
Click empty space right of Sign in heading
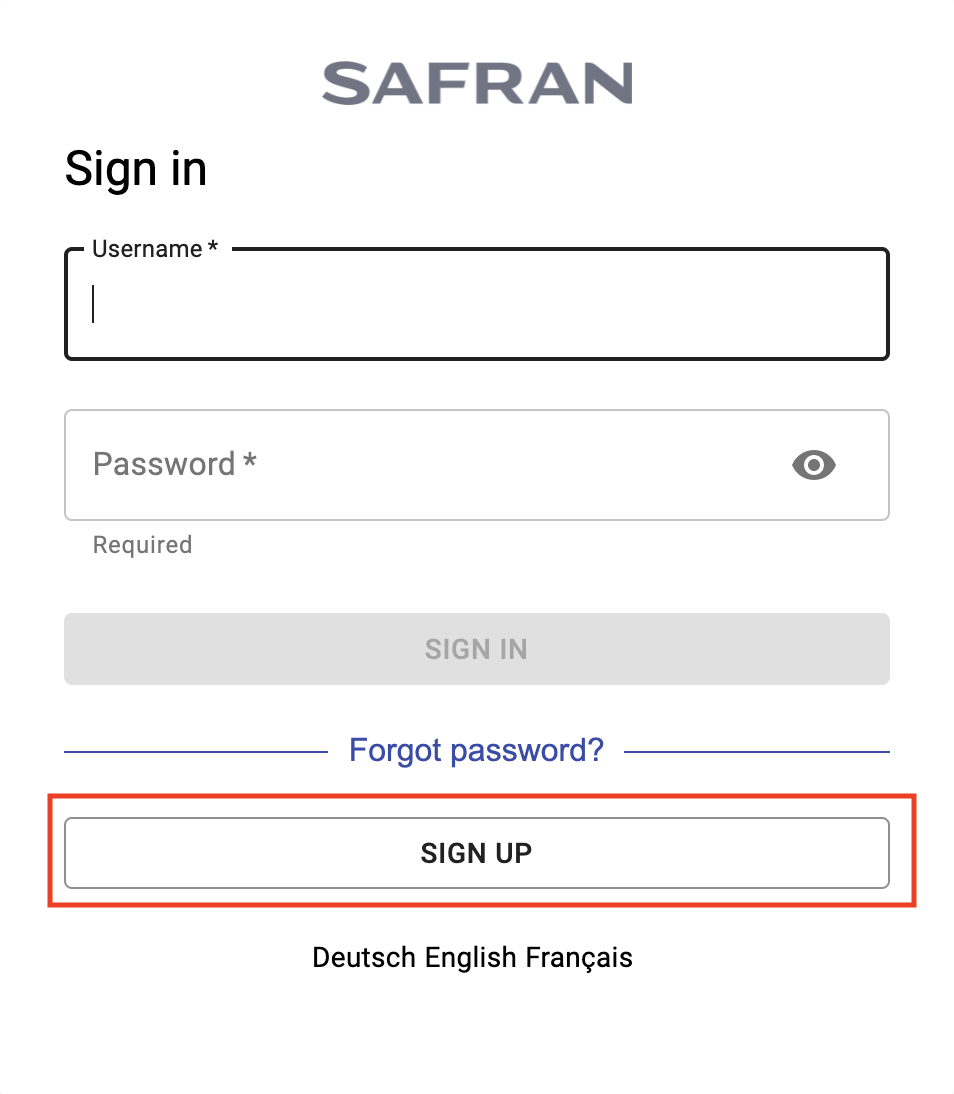pos(550,168)
